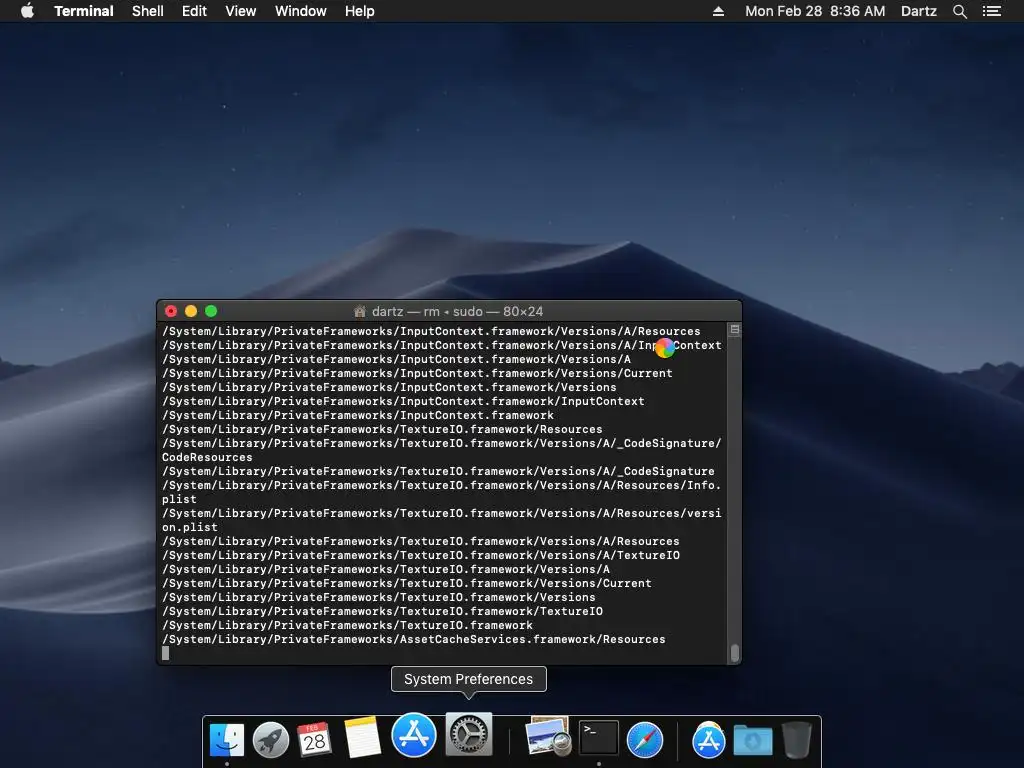Click line InputContext.framework/Versions/A
The height and width of the screenshot is (768, 1024).
(396, 359)
